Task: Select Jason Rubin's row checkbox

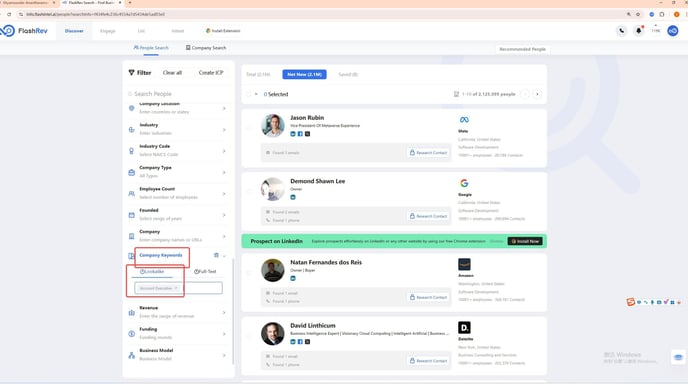Action: tap(249, 128)
